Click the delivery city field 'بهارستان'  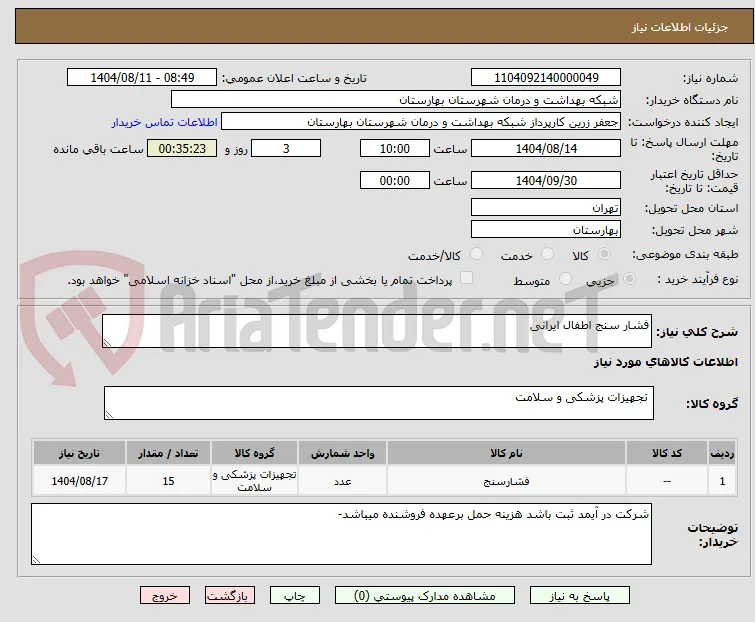[x=546, y=230]
